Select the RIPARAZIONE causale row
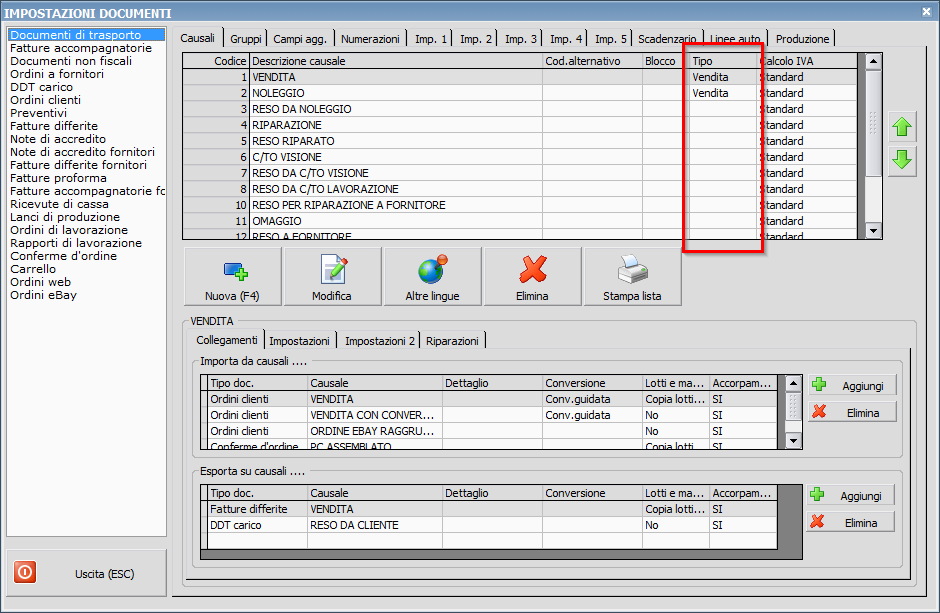The width and height of the screenshot is (940, 613). tap(520, 125)
